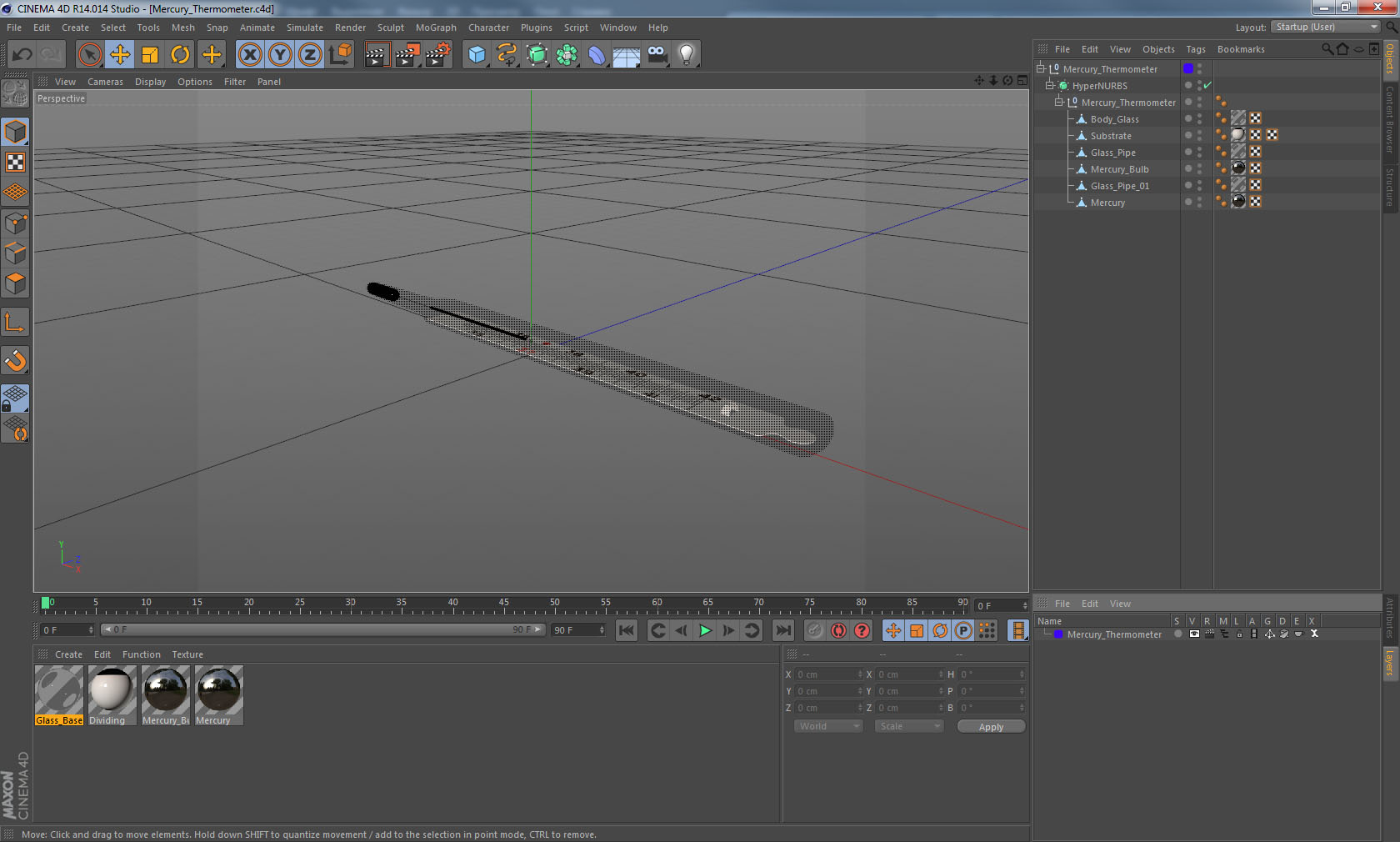The image size is (1400, 842).
Task: Collapse the root Mercury_Thermometer null
Action: [1041, 68]
